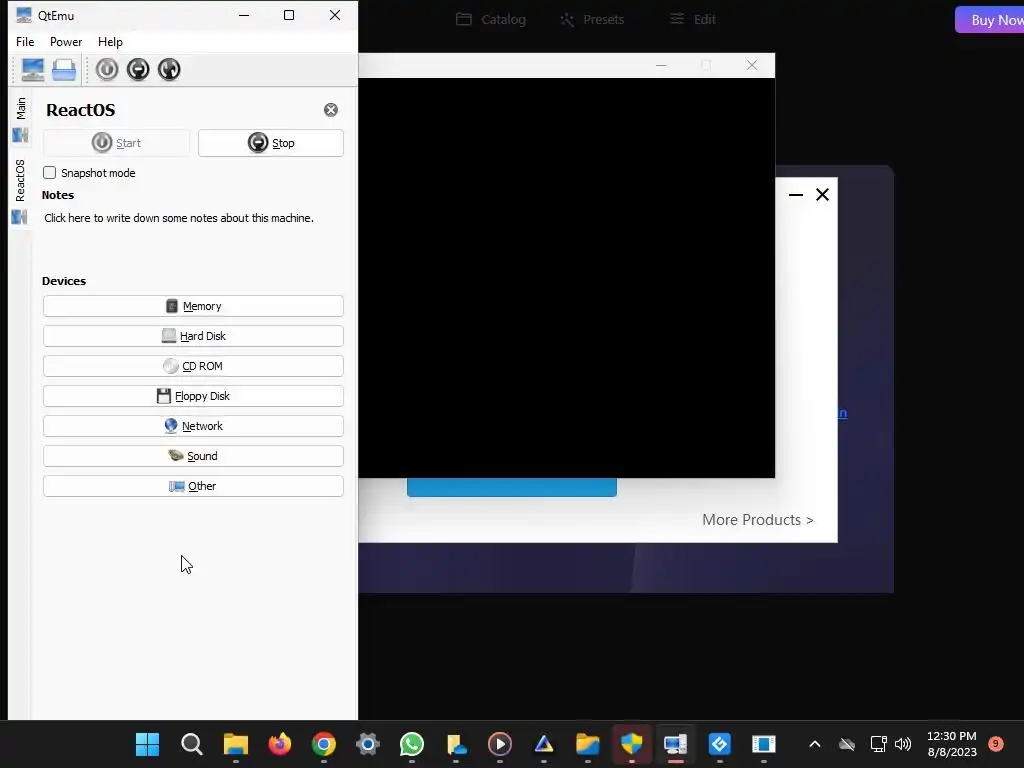Screen dimensions: 1024x768
Task: Expand the Memory device section
Action: click(x=193, y=306)
